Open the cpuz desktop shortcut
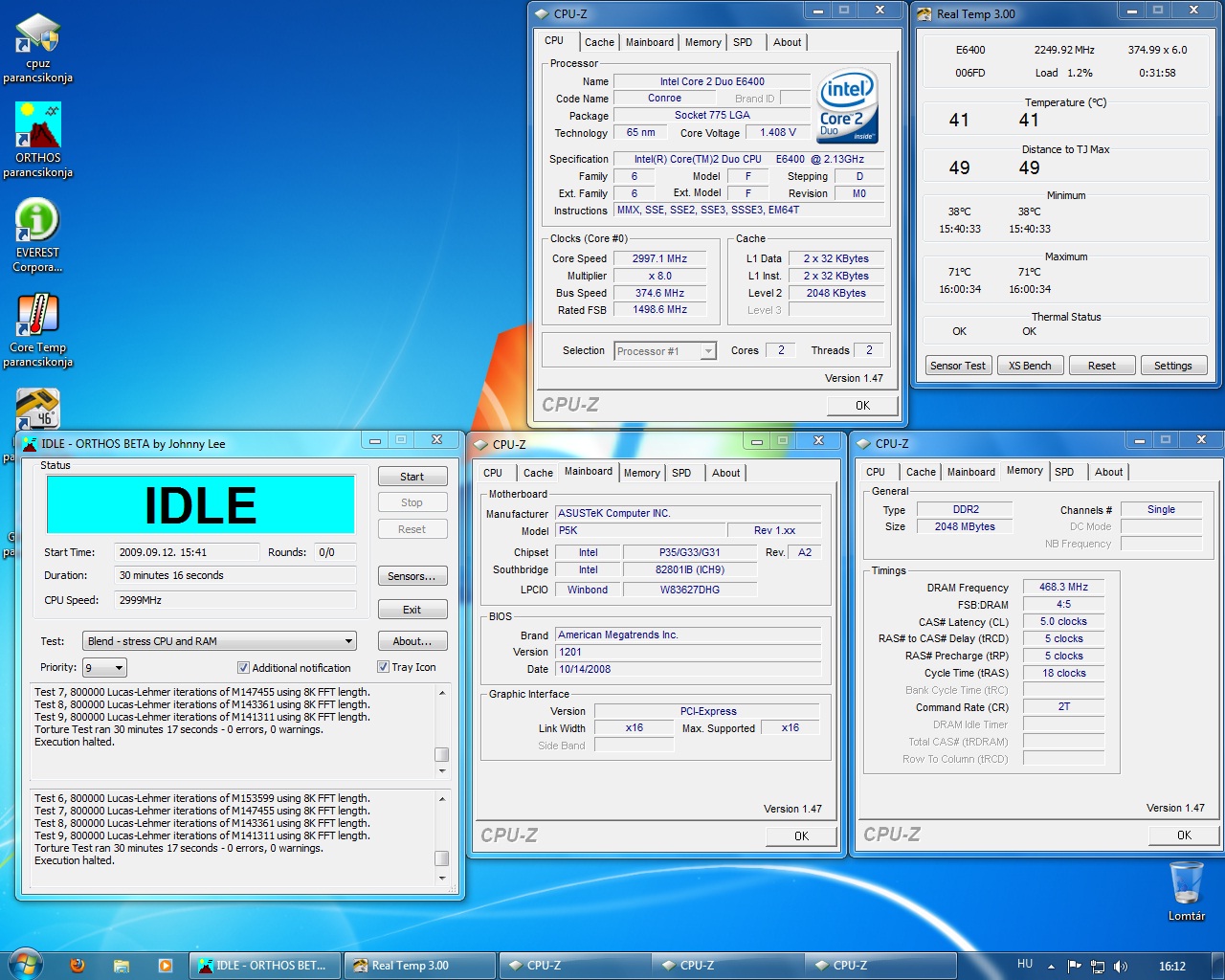The width and height of the screenshot is (1225, 980). tap(38, 47)
